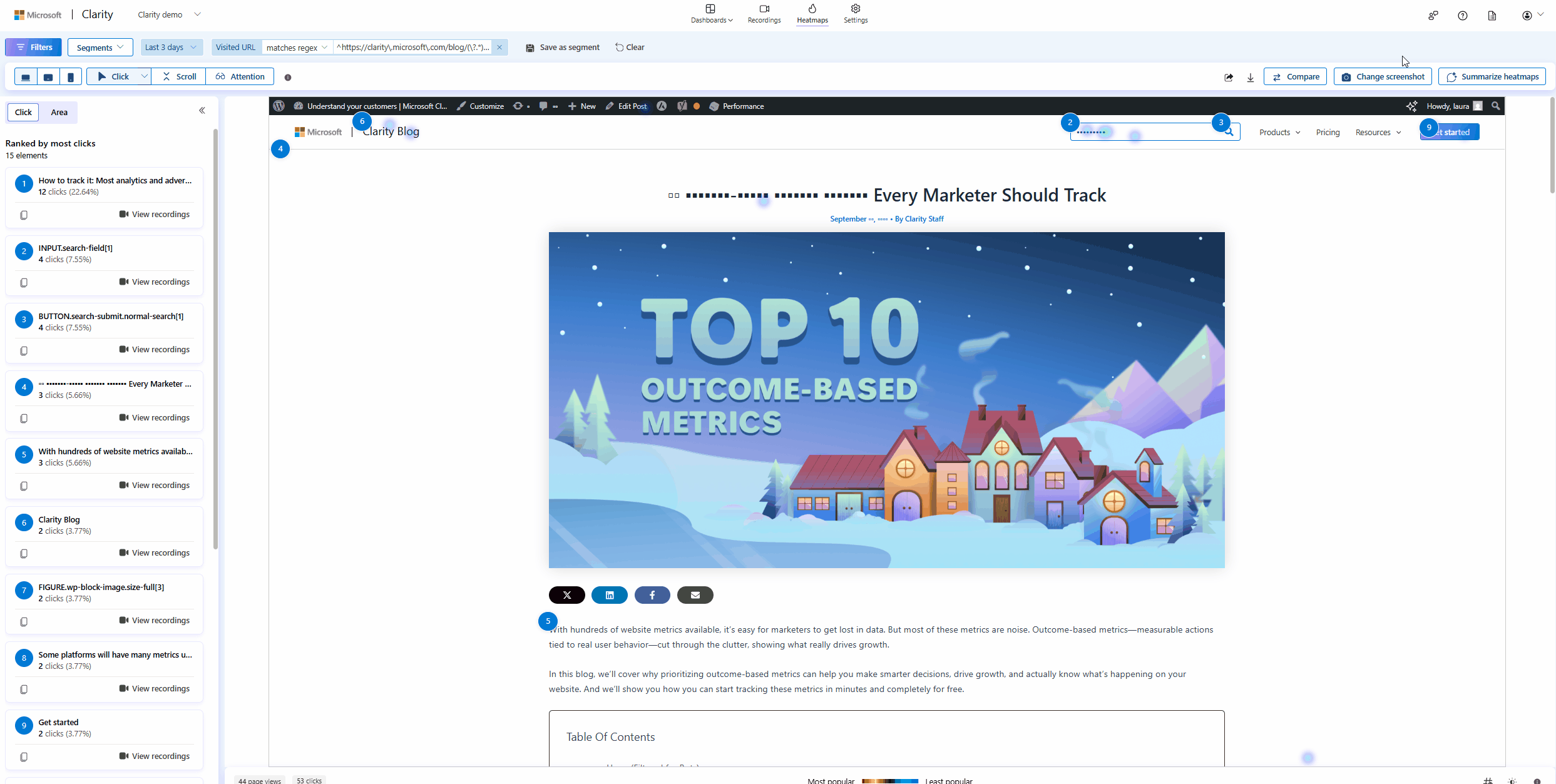
Task: Click the download heatmap icon
Action: point(1251,78)
